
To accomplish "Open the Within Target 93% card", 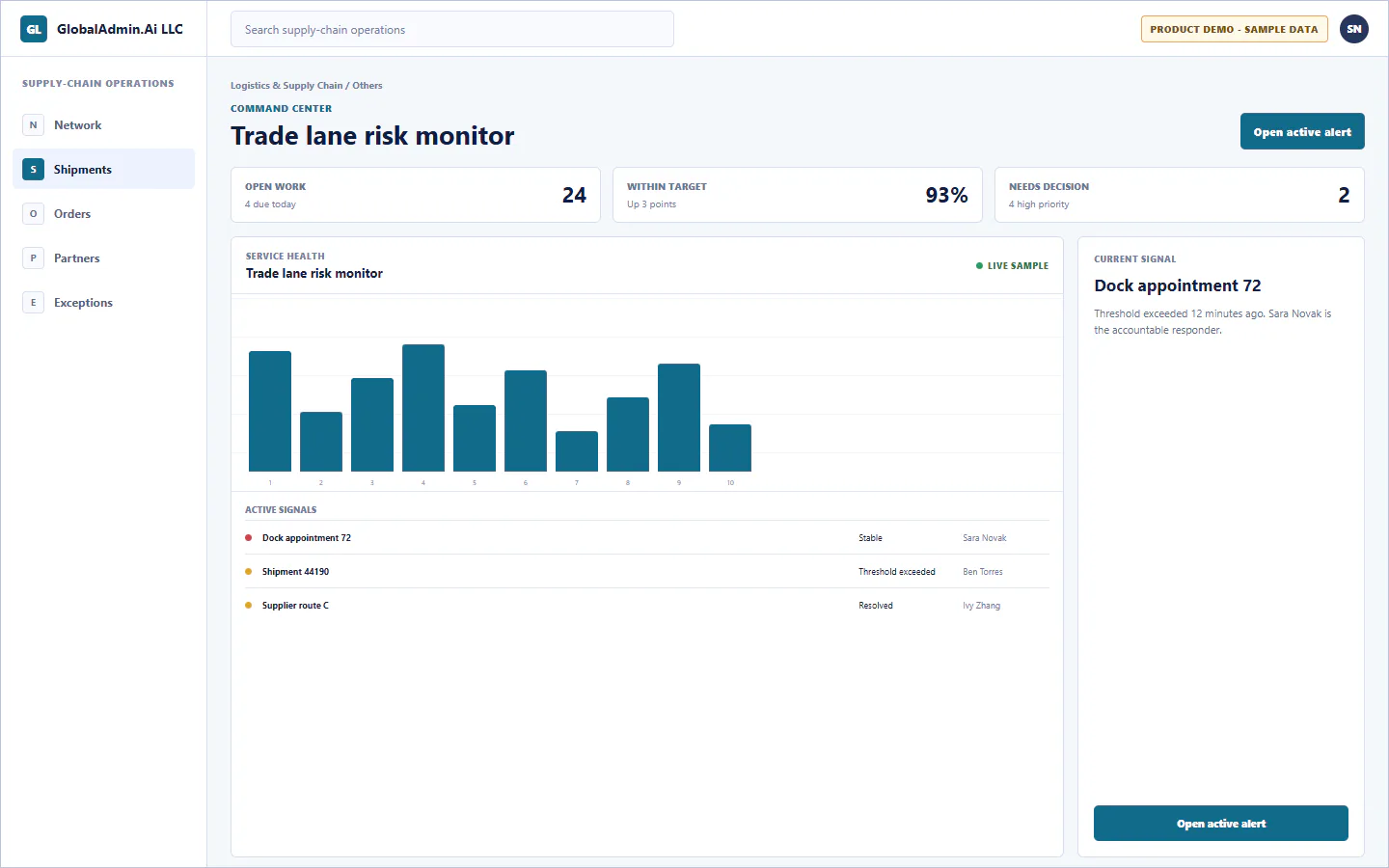I will coord(798,195).
